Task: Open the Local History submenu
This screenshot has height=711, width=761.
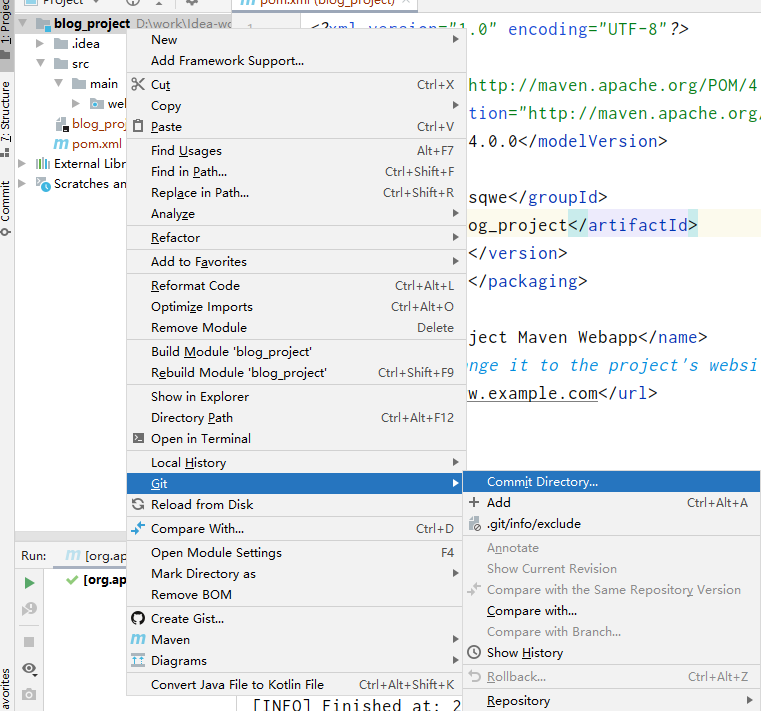Action: coord(296,463)
